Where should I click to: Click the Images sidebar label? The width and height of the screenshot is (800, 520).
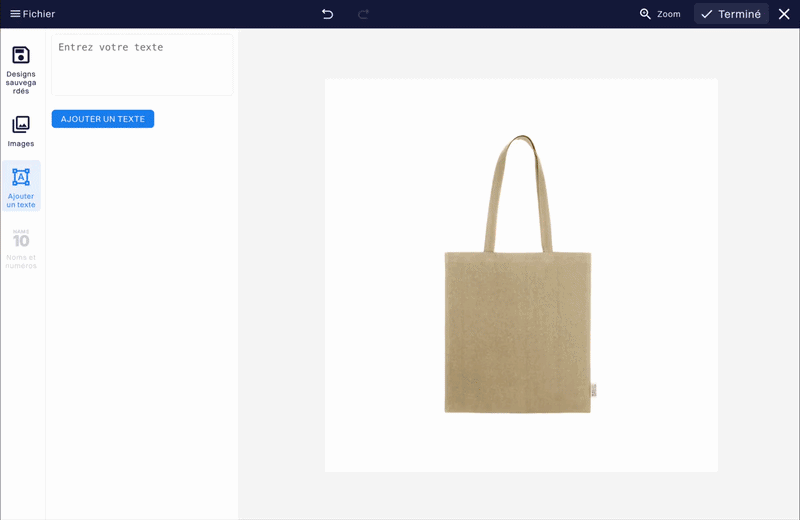tap(21, 144)
